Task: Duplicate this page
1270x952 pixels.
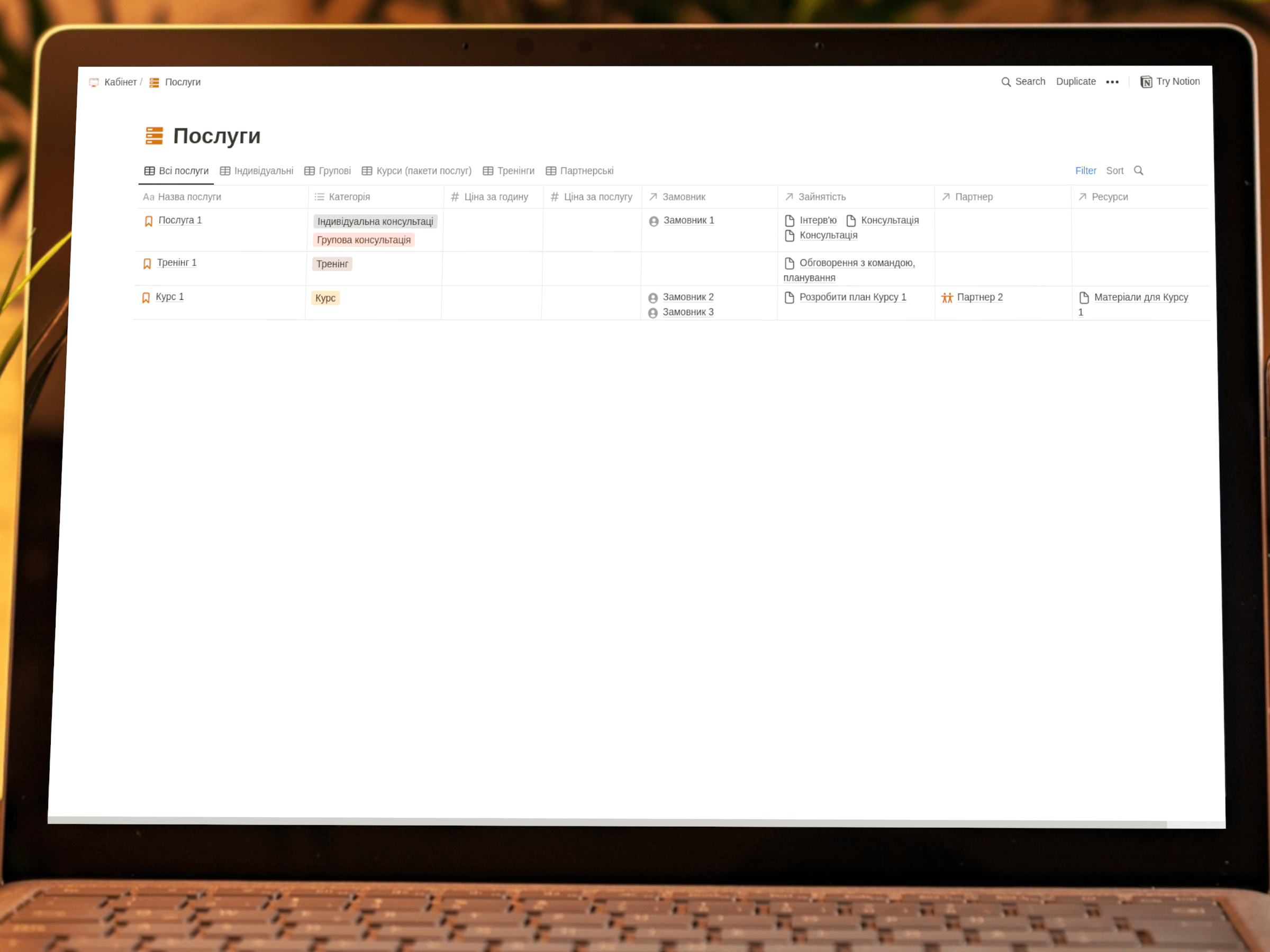Action: [1075, 81]
